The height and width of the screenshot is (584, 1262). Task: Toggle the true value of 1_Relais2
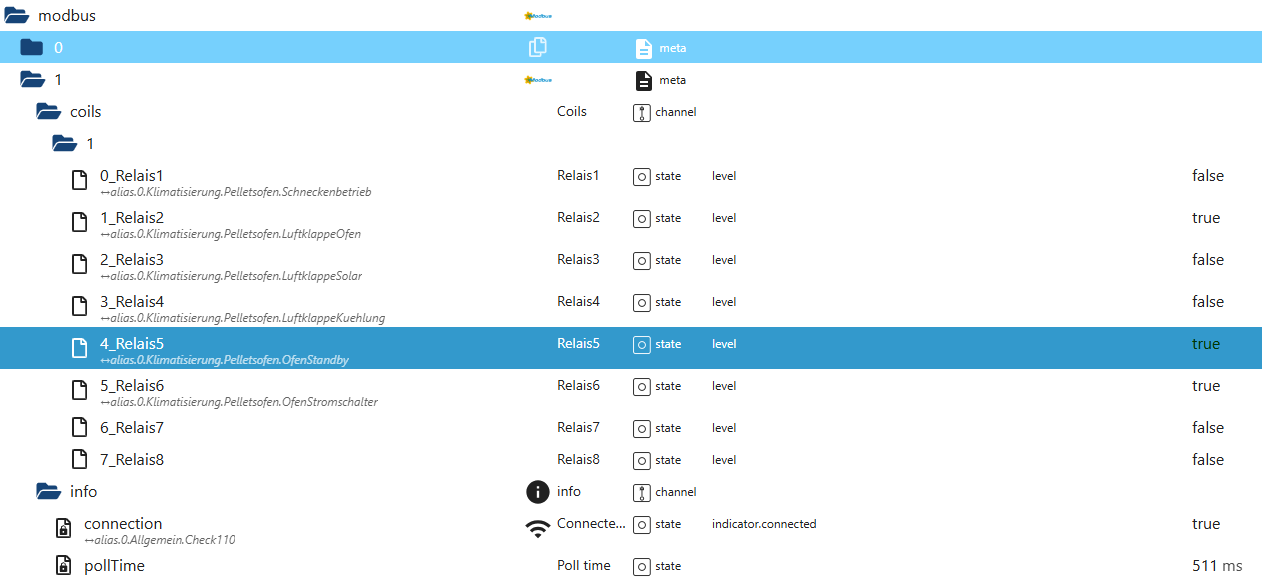coord(1205,218)
